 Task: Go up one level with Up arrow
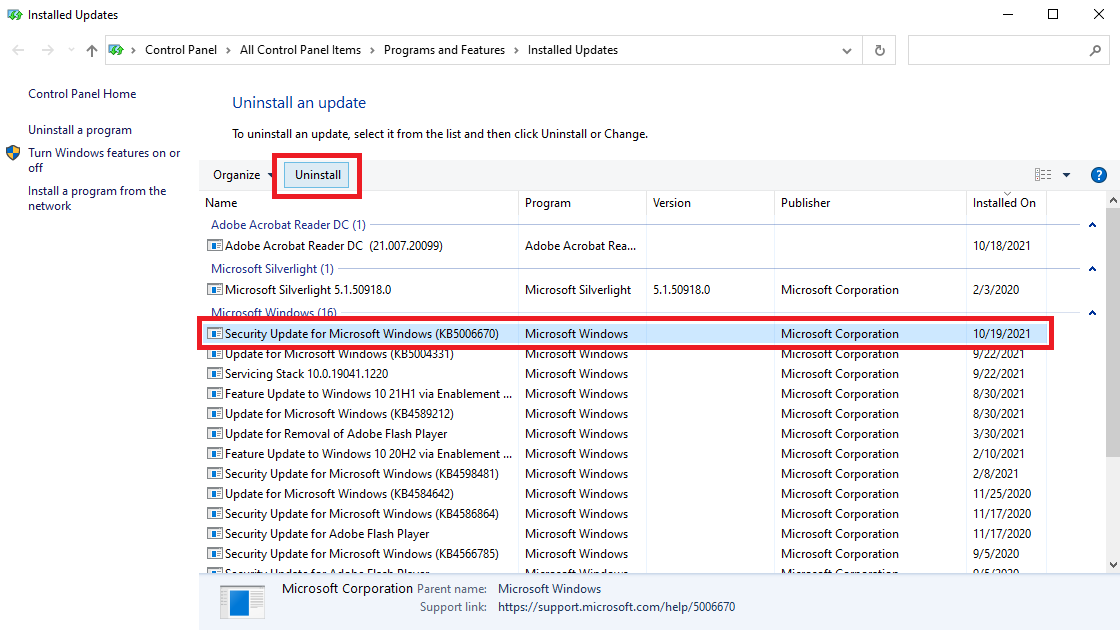(91, 50)
